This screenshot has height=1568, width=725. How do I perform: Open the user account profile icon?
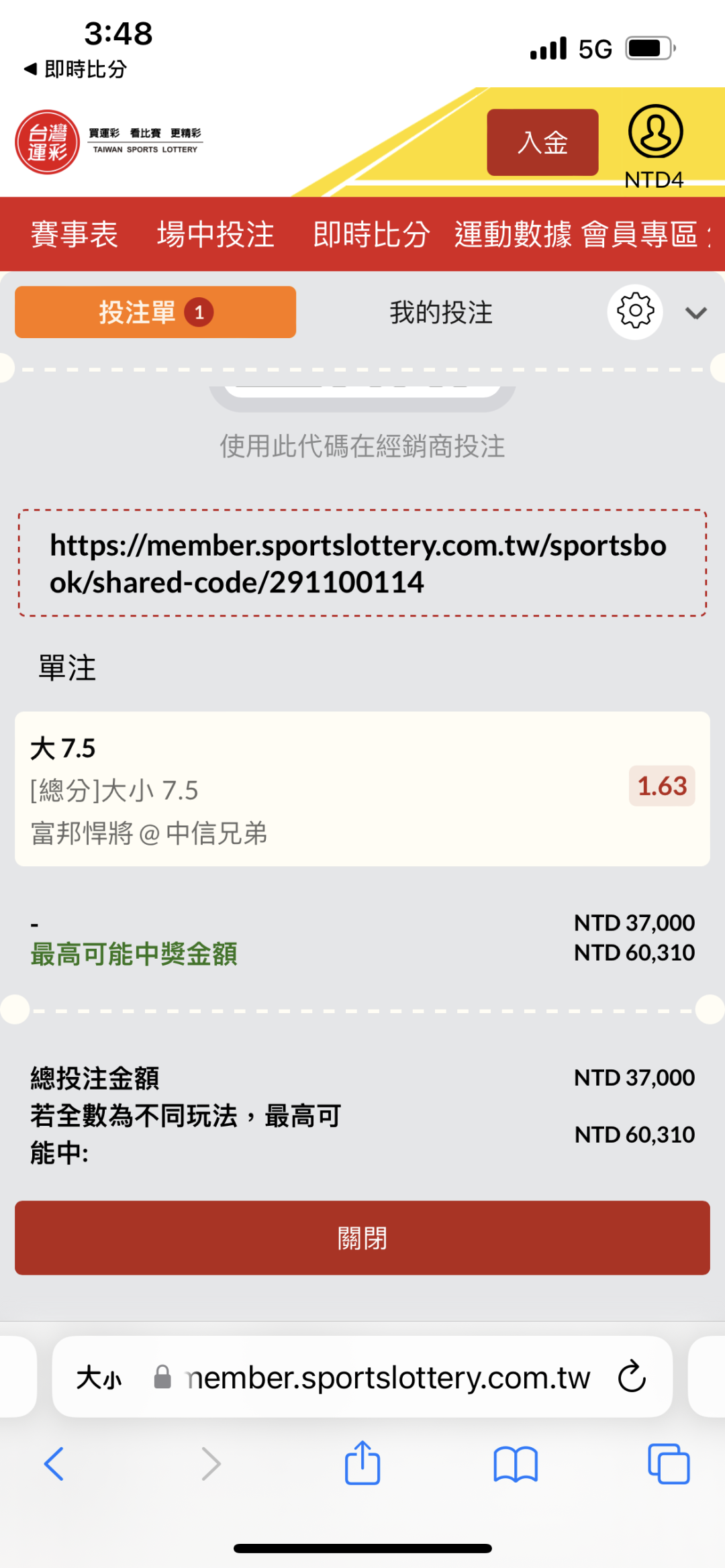point(655,132)
